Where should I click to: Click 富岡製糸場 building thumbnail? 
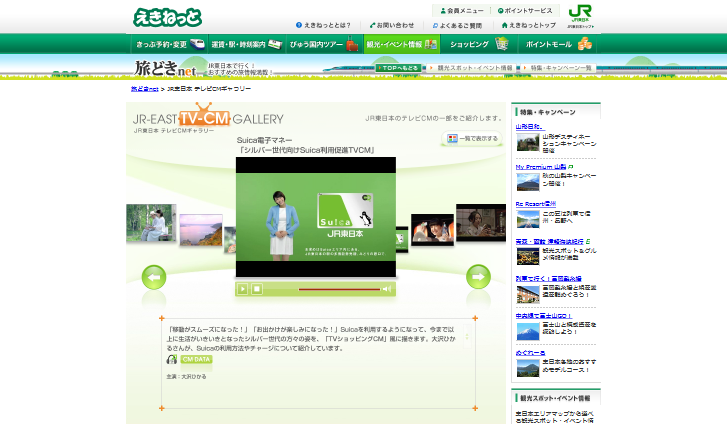click(x=528, y=294)
